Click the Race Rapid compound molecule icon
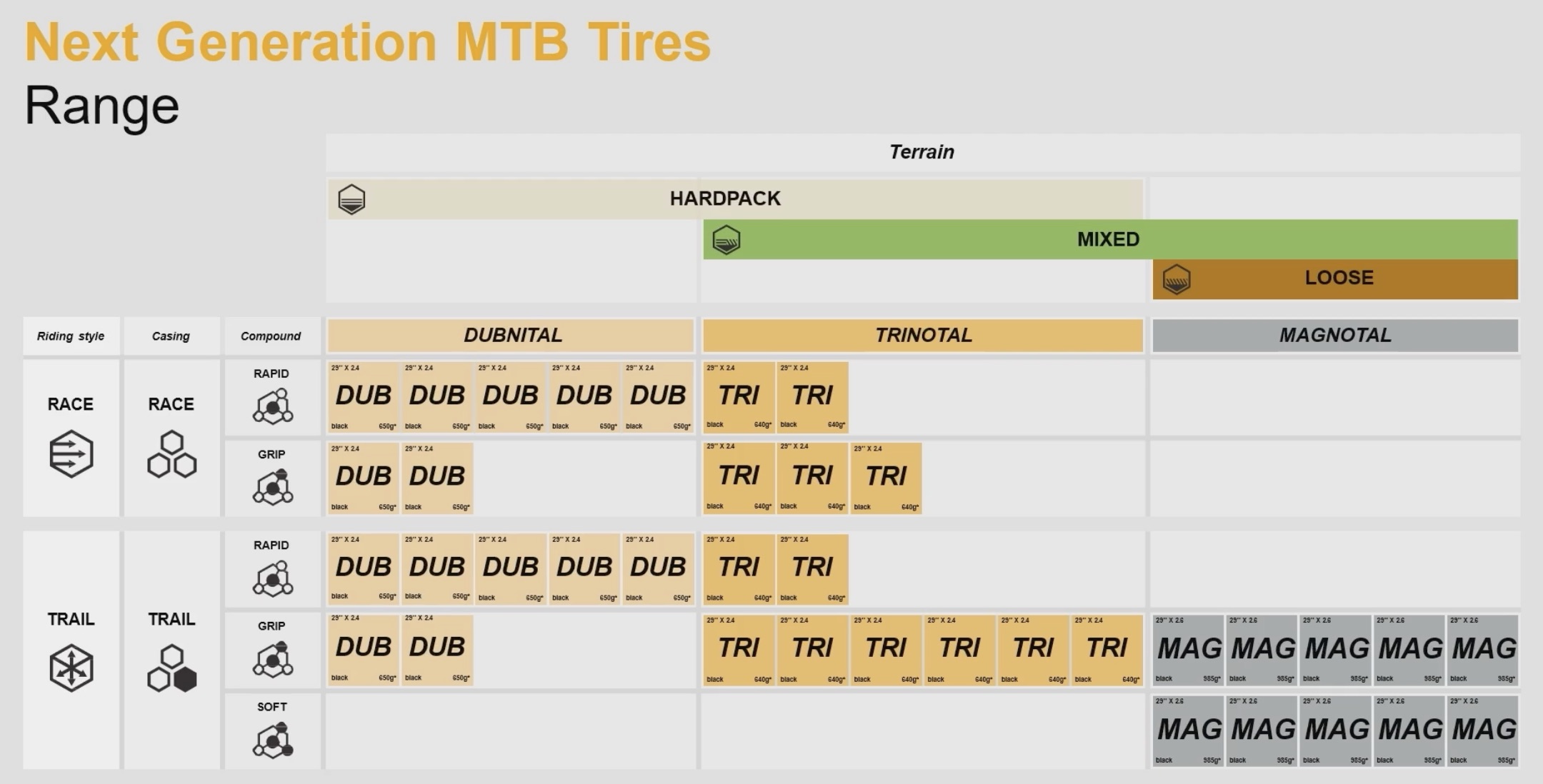The image size is (1543, 784). coord(272,406)
